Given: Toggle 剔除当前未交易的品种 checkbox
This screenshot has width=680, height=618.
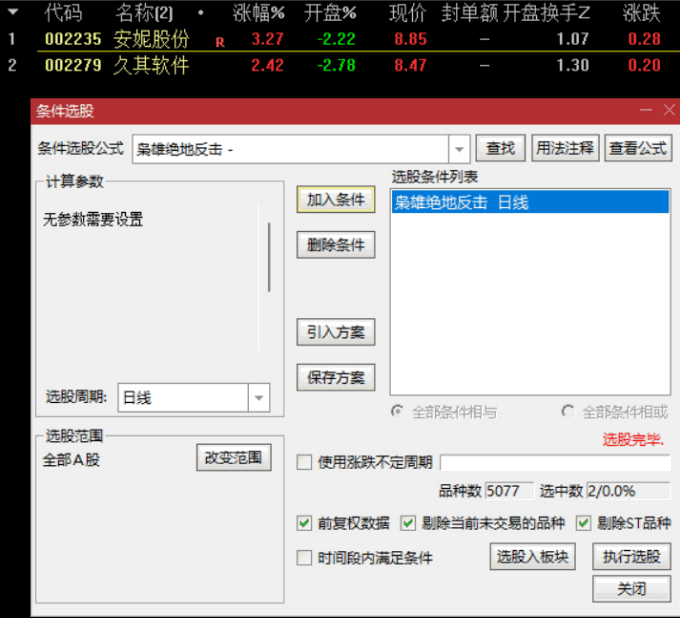Looking at the screenshot, I should click(x=408, y=523).
